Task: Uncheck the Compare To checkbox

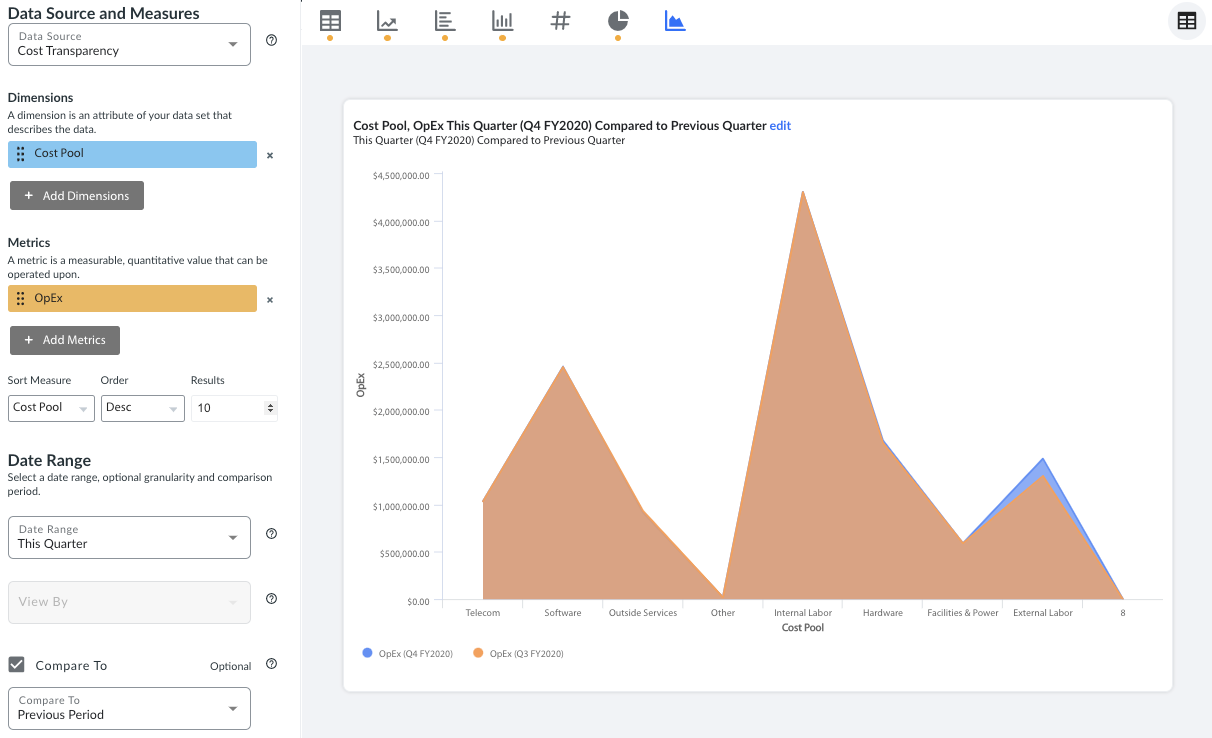Action: 17,665
